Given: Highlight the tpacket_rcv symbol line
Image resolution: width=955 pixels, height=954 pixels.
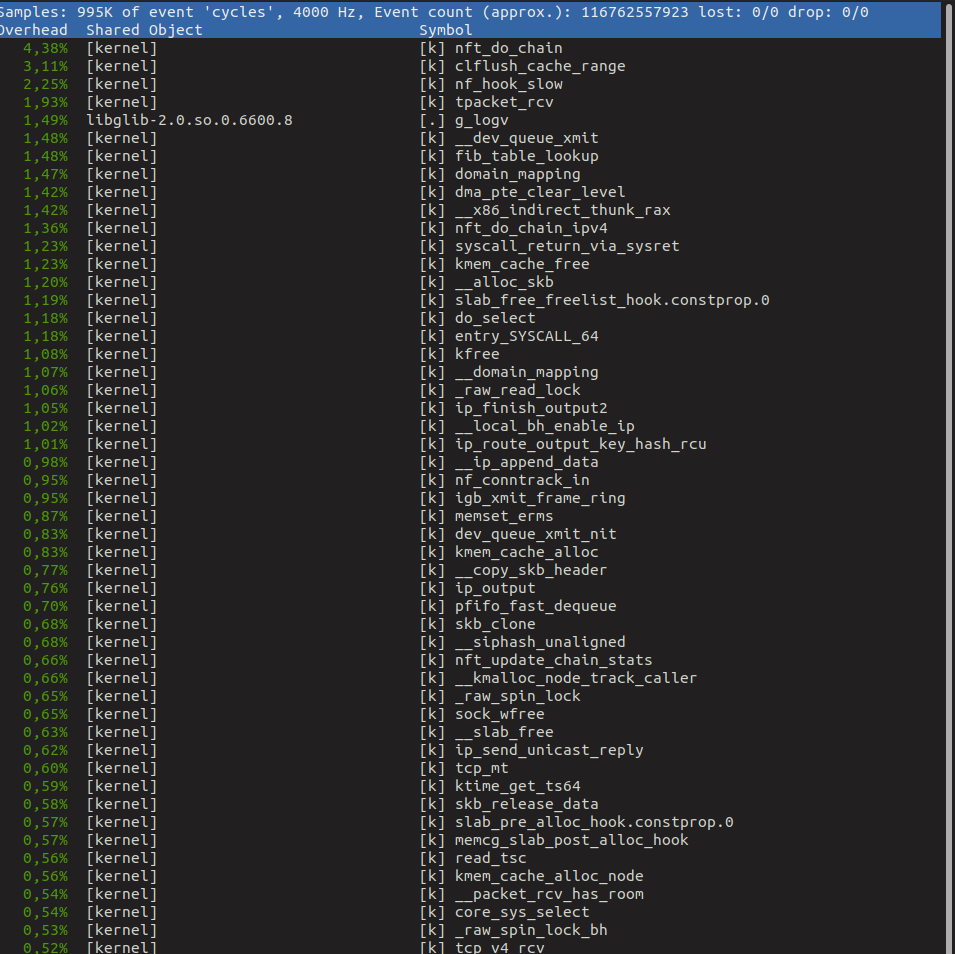Looking at the screenshot, I should (503, 102).
